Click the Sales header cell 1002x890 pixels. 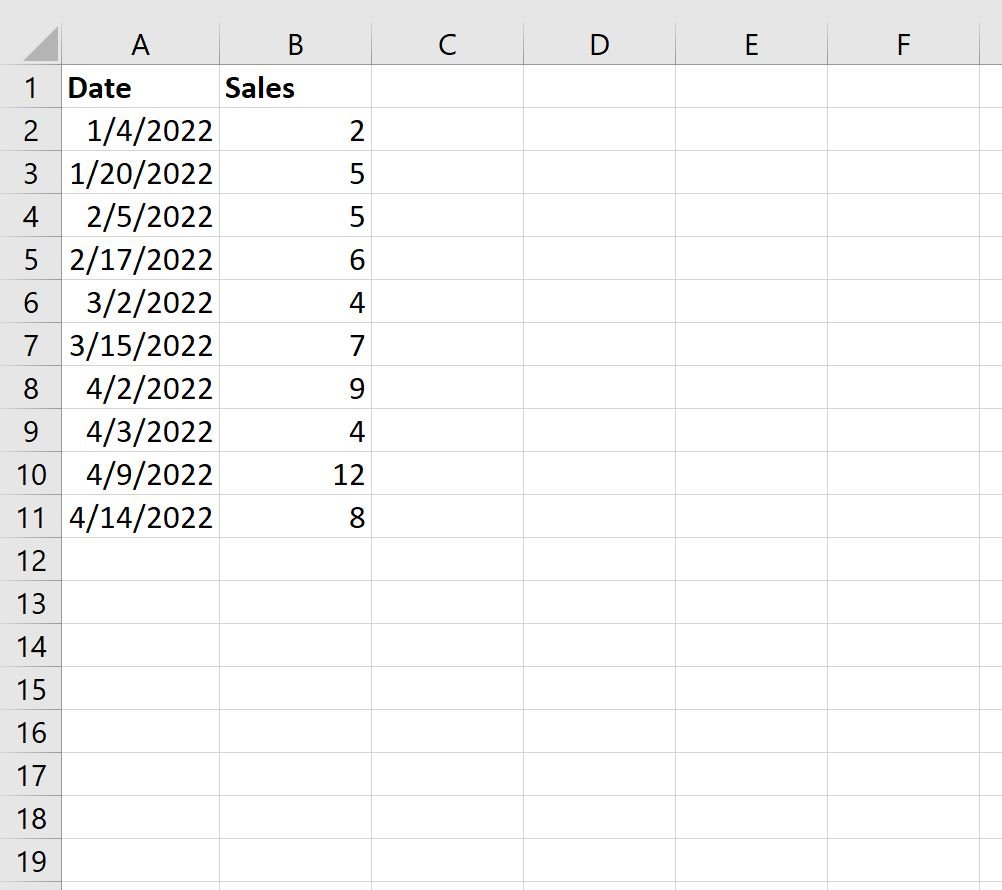(295, 87)
